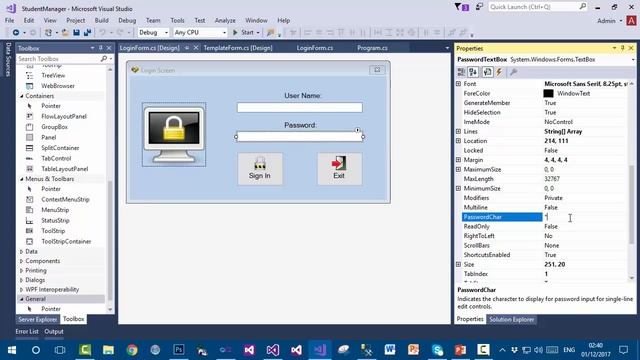This screenshot has width=640, height=360.
Task: Expand the Printing toolbox group
Action: click(x=22, y=271)
